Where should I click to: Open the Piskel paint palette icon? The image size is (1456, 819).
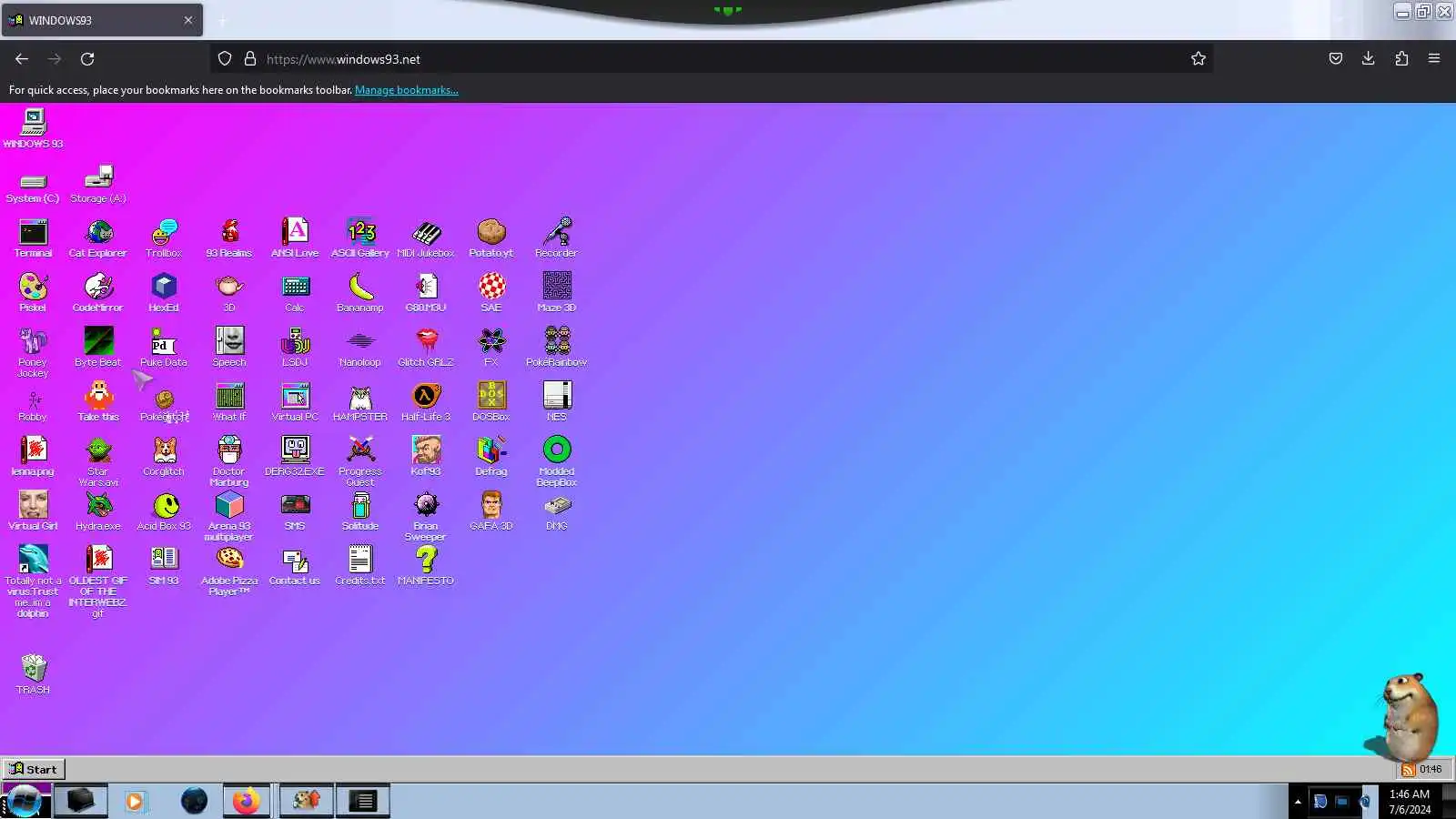coord(33,293)
